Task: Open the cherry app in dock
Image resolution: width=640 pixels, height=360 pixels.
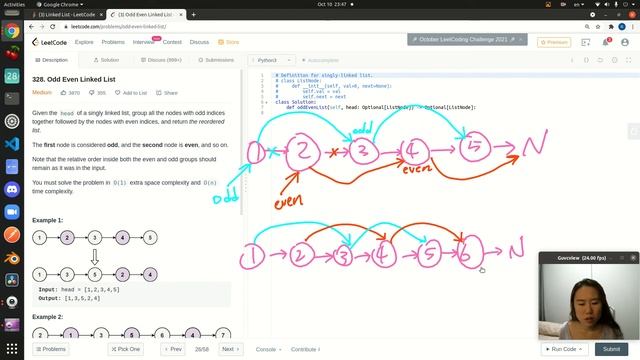Action: click(x=12, y=53)
